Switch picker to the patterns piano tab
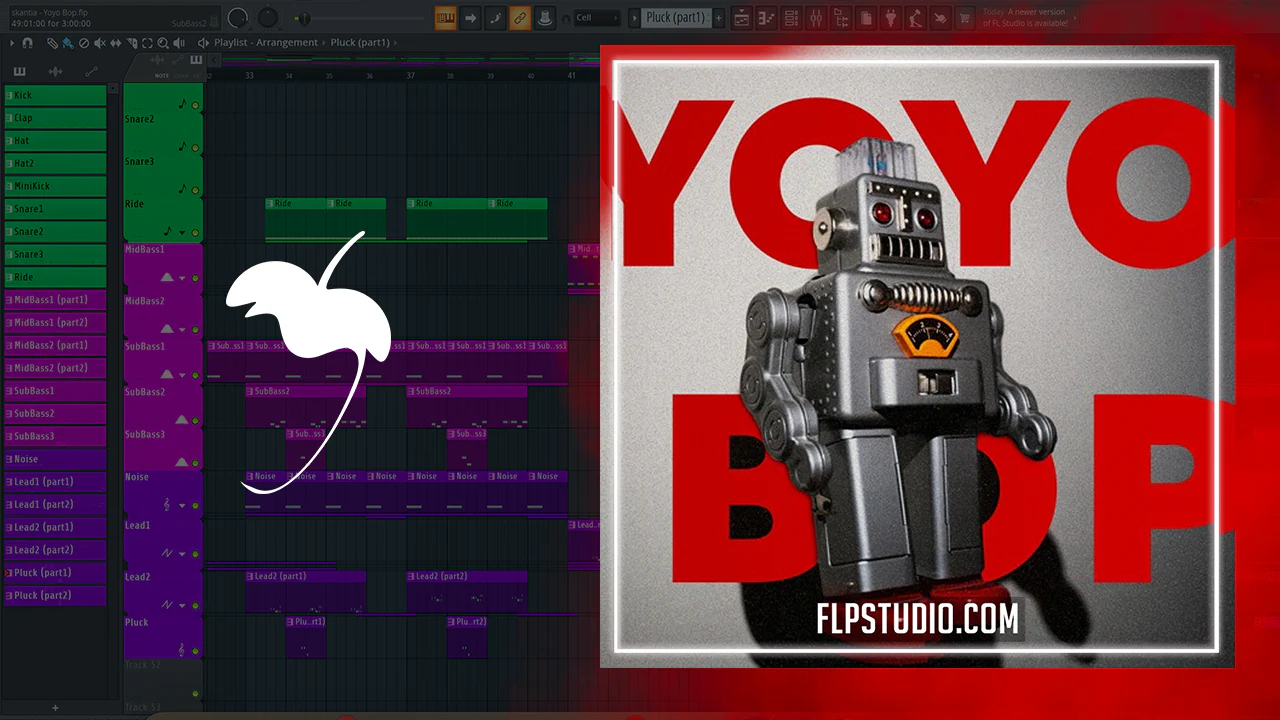 pyautogui.click(x=19, y=71)
